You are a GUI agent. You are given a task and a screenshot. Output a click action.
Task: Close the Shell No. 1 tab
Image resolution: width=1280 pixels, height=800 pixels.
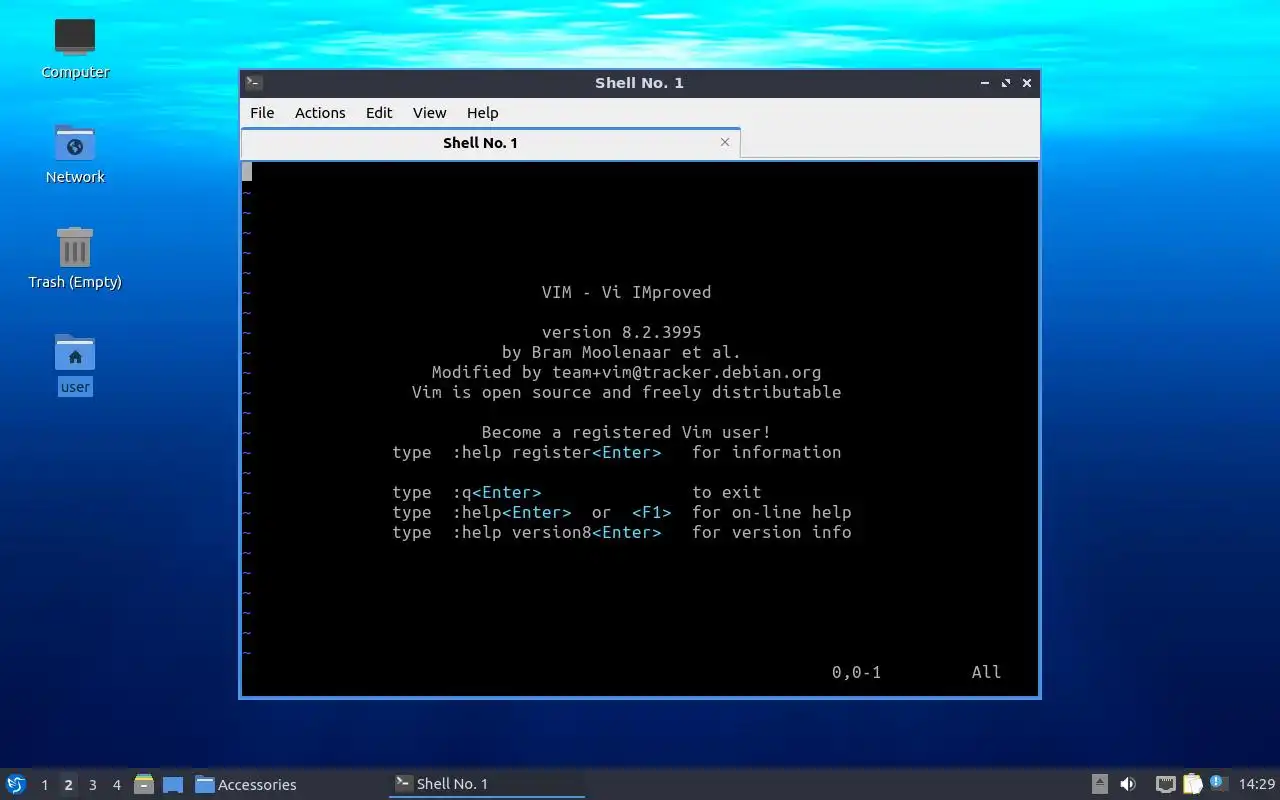725,142
